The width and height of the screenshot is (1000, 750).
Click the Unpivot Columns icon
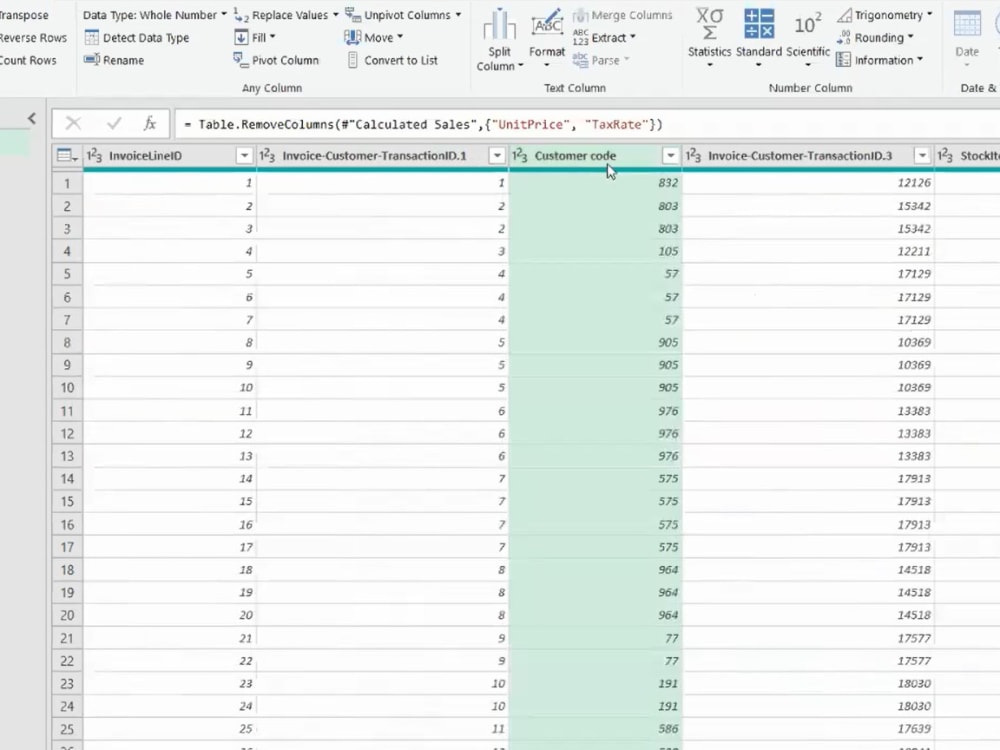(x=353, y=14)
